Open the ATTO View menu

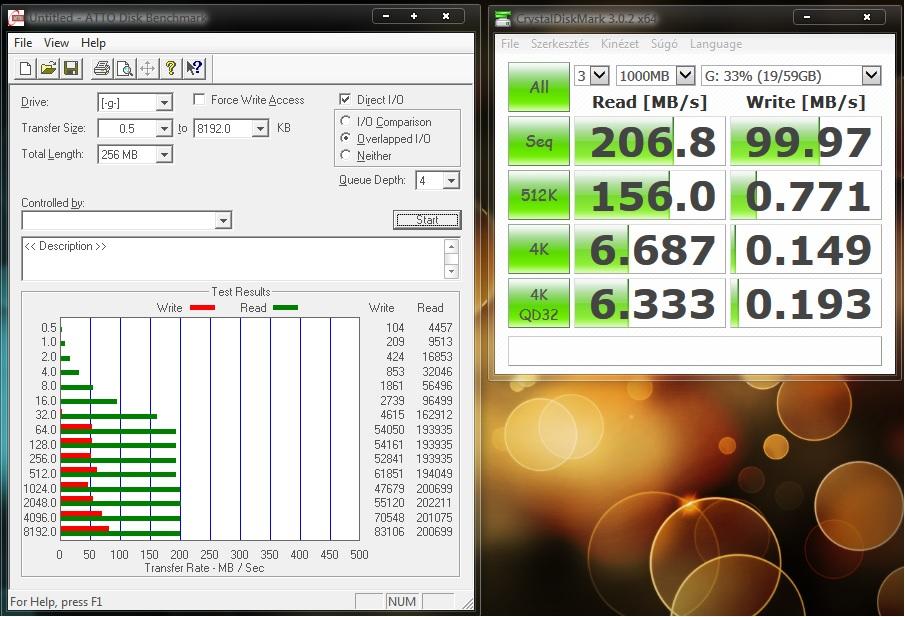(56, 43)
